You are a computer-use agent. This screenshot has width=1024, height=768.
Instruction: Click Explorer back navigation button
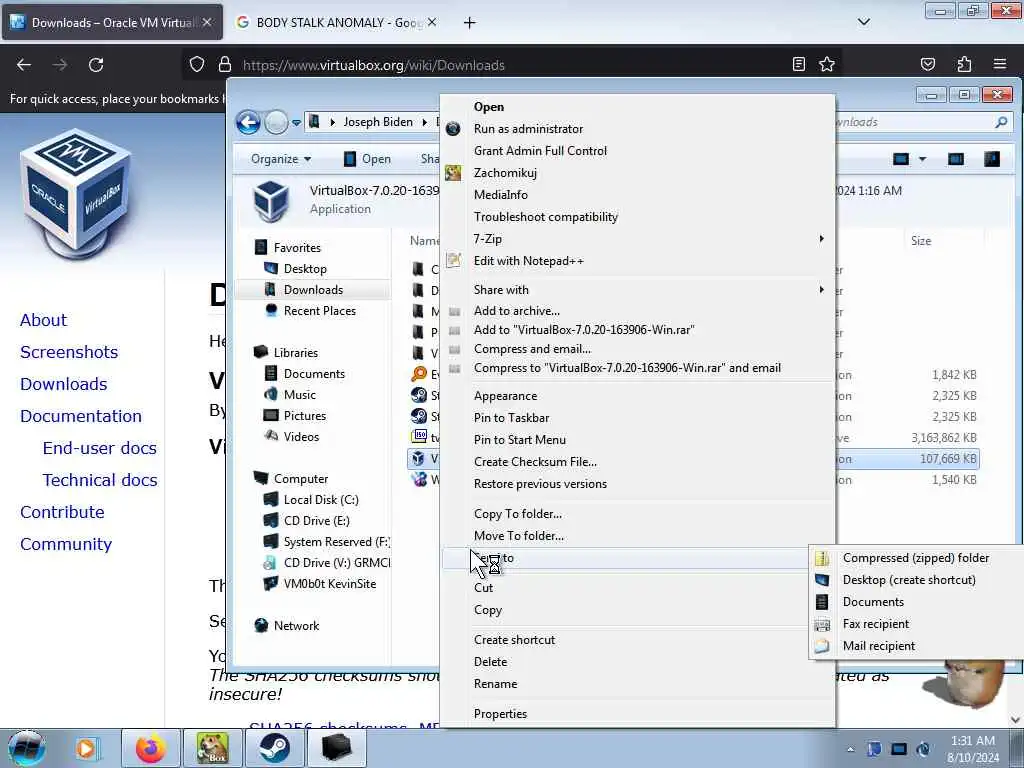coord(248,122)
